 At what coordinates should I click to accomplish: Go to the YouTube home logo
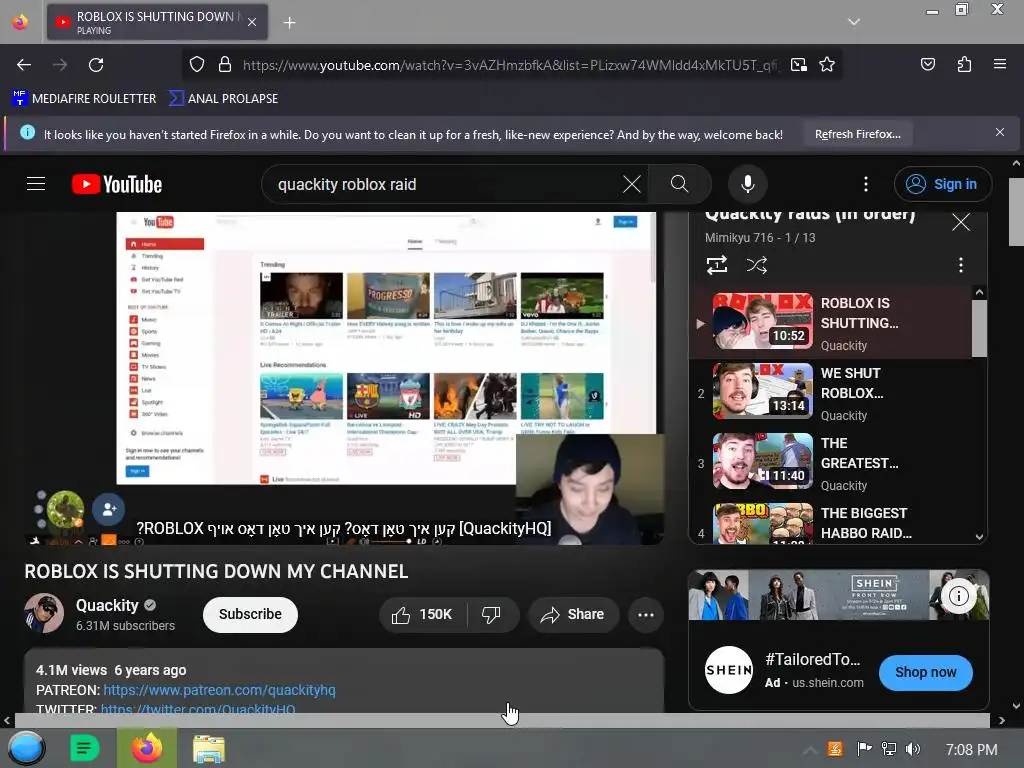117,184
